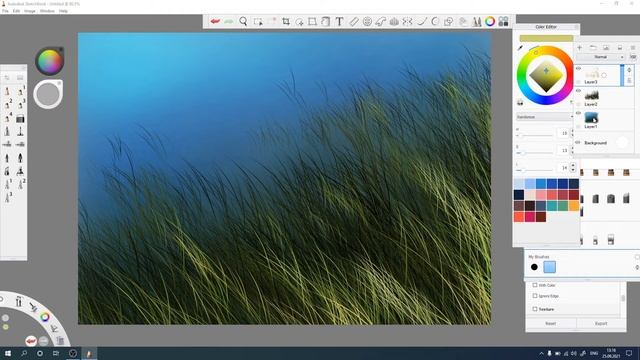Viewport: 640px width, 360px height.
Task: Toggle lock transparency on Layer2
Action: [578, 104]
